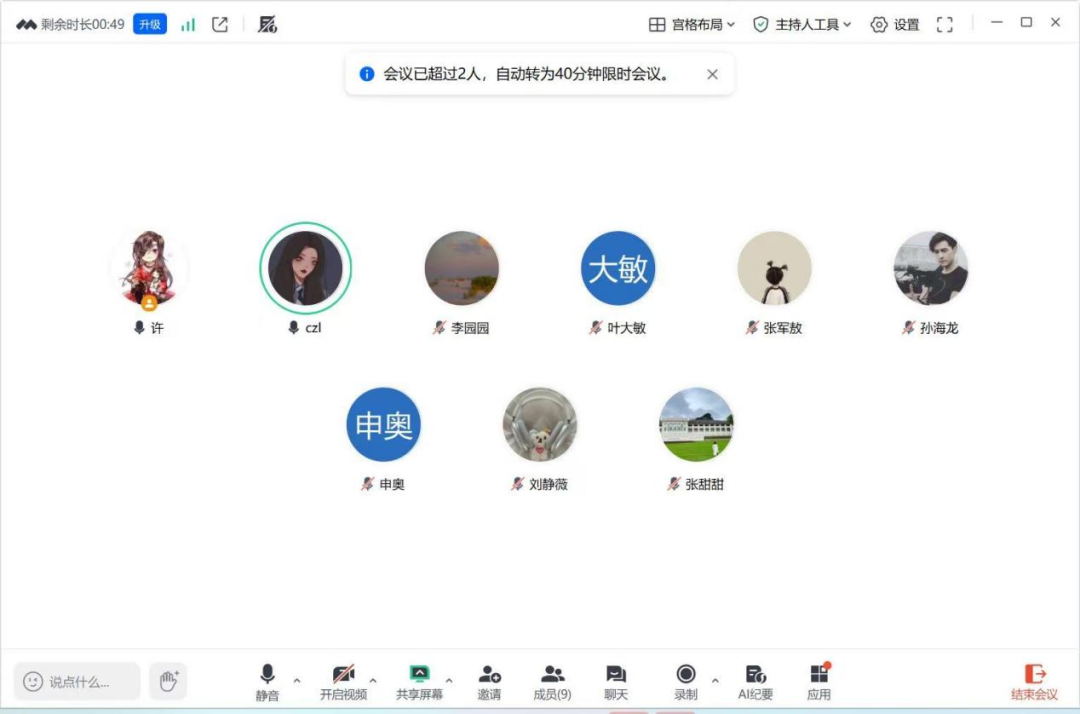Screen dimensions: 1080x714
Task: Open Settings (设置) in the top bar
Action: 895,25
